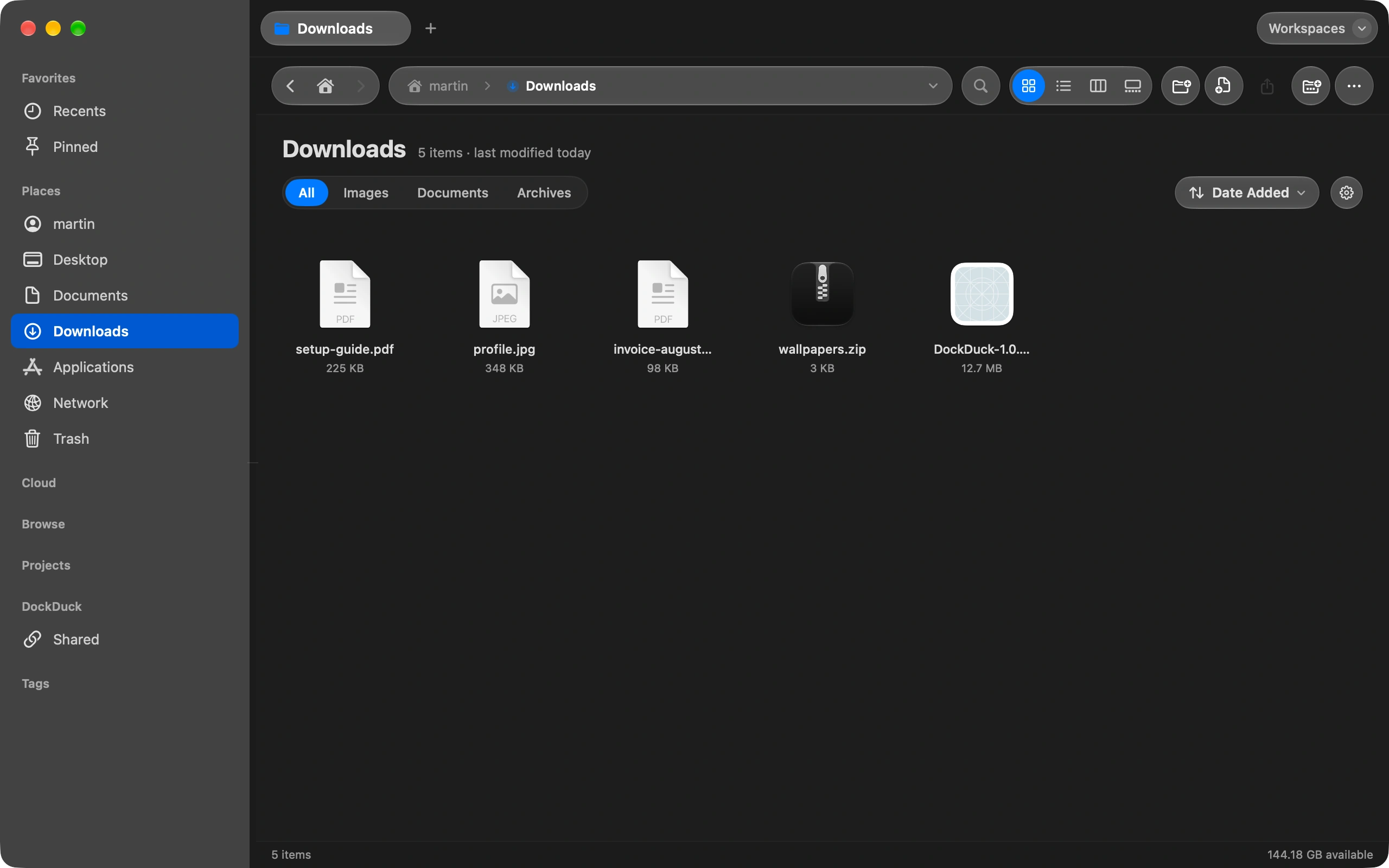Viewport: 1389px width, 868px height.
Task: Open view settings with the gear icon
Action: tap(1347, 193)
